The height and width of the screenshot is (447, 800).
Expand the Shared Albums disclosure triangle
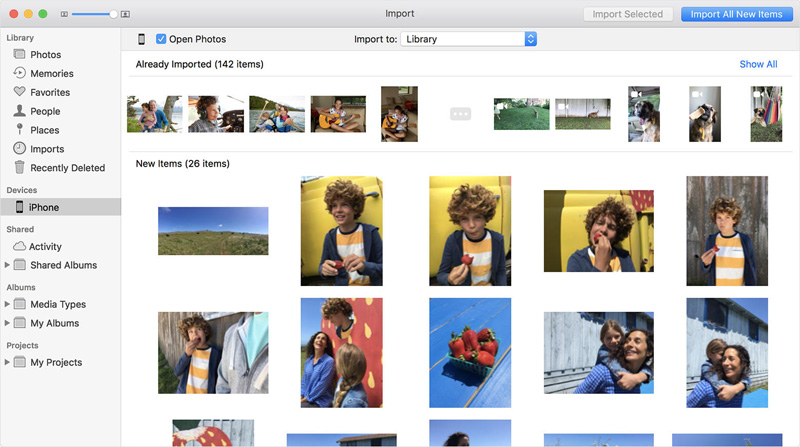click(x=8, y=265)
